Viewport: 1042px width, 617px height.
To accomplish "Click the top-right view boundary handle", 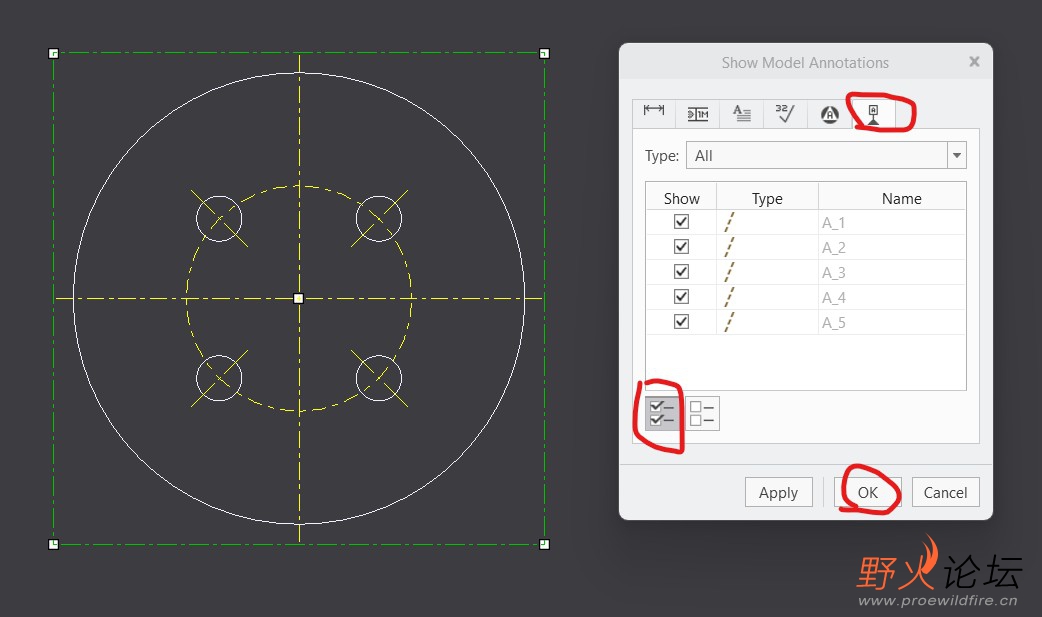I will coord(544,54).
